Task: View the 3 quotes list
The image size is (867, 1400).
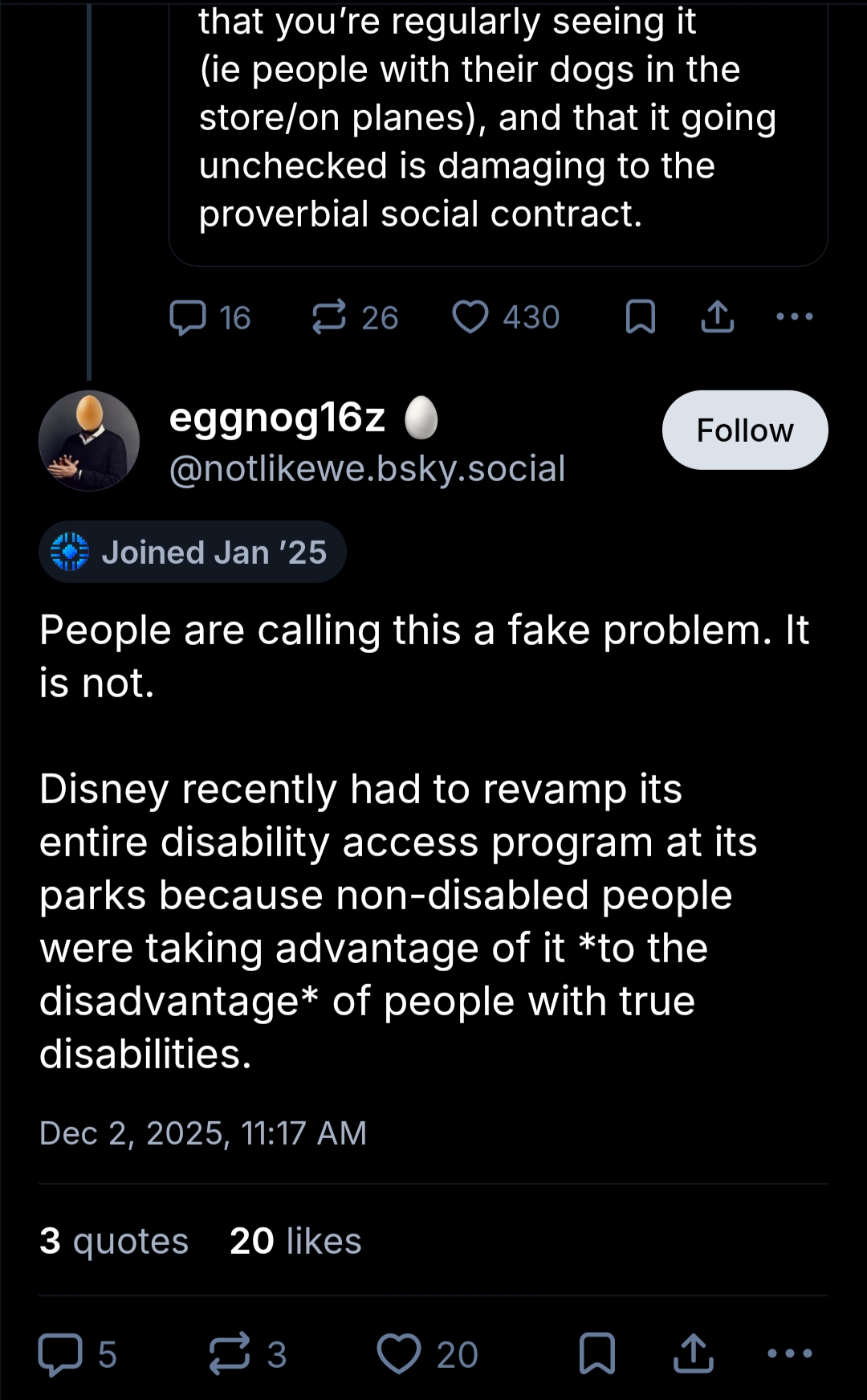Action: point(114,1241)
